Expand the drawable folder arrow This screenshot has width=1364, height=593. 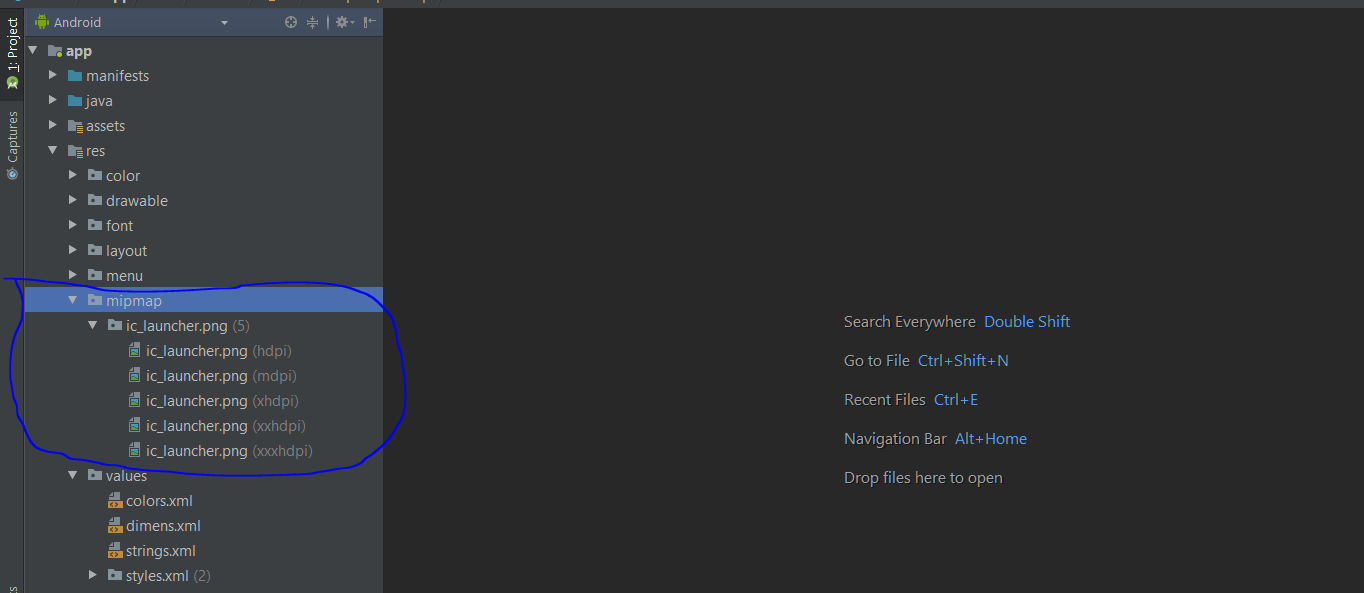[x=73, y=201]
